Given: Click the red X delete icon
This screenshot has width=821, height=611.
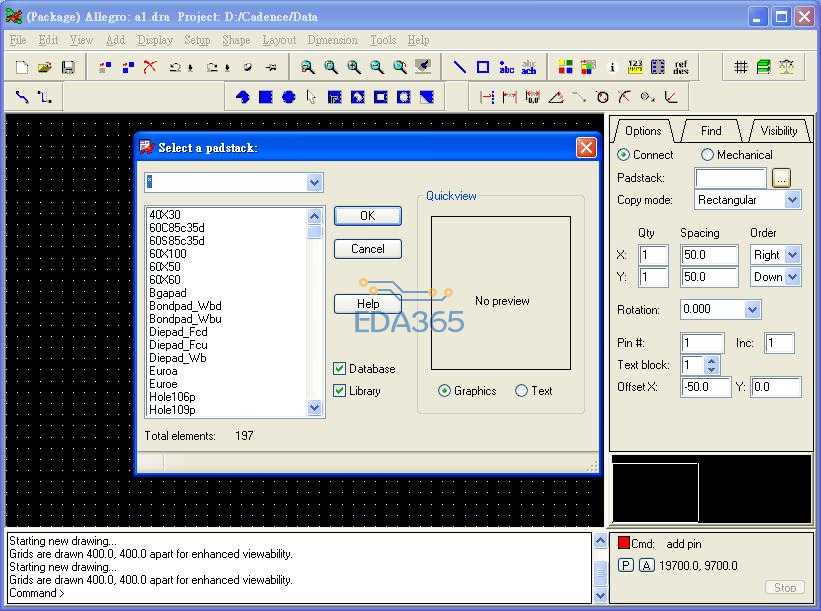Looking at the screenshot, I should 150,67.
